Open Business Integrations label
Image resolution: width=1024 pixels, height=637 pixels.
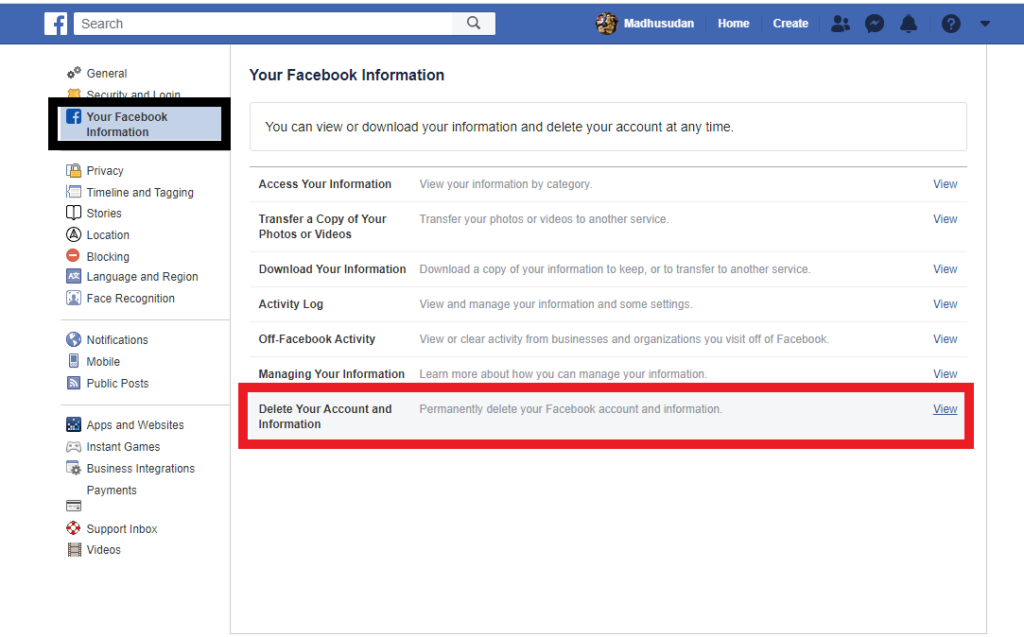140,468
